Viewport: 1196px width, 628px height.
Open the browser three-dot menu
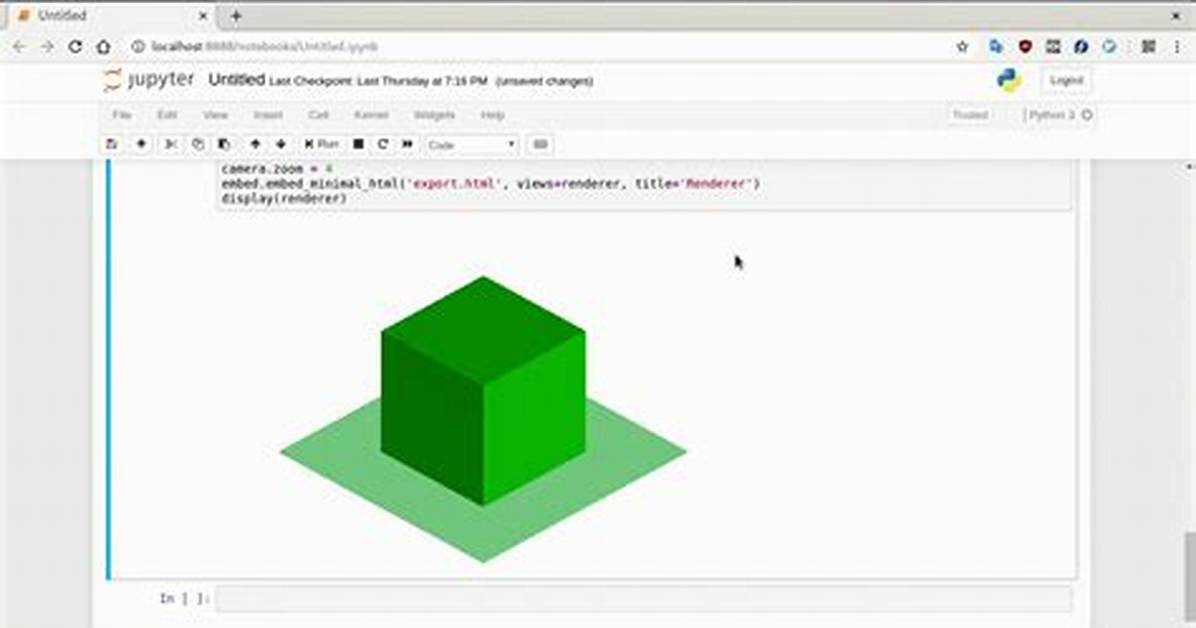tap(1177, 47)
